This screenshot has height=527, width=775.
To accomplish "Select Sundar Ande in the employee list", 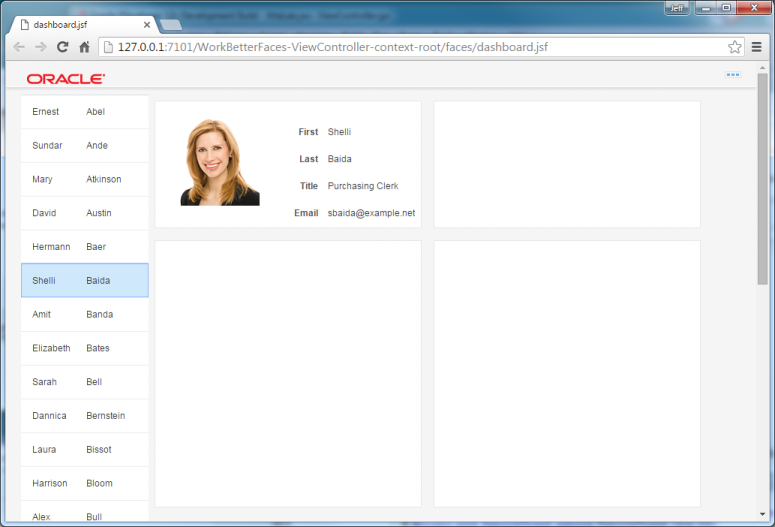I will (x=85, y=145).
